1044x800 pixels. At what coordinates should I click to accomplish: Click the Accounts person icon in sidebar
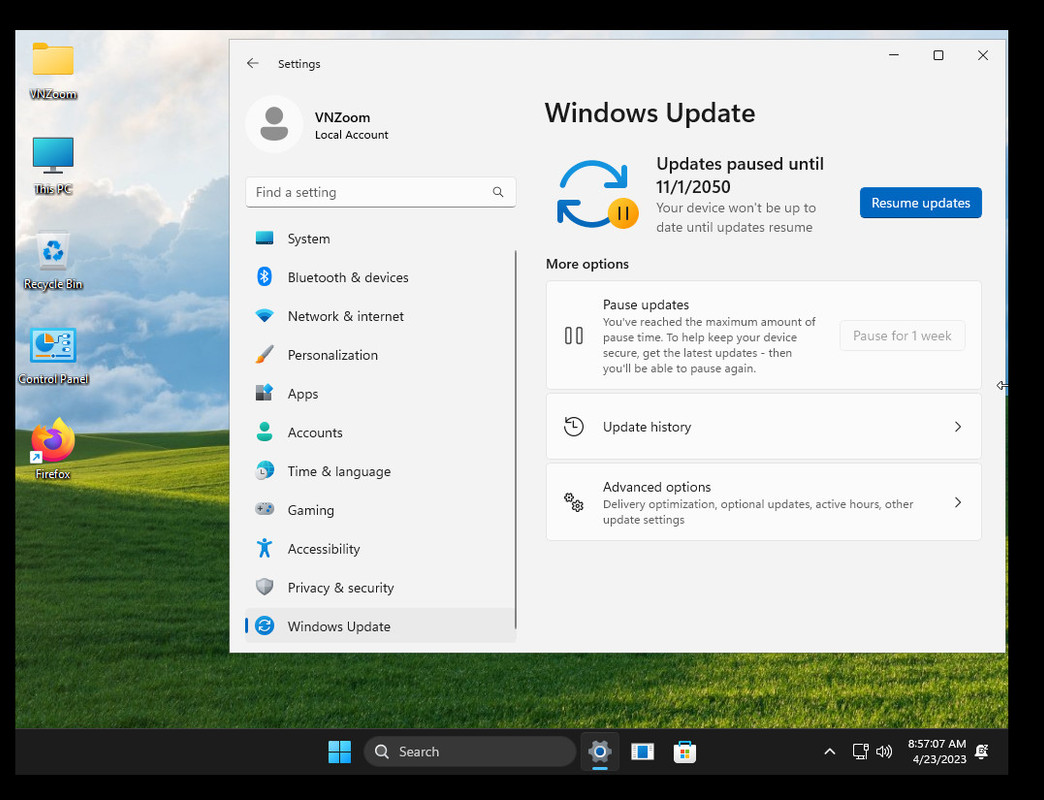point(264,431)
